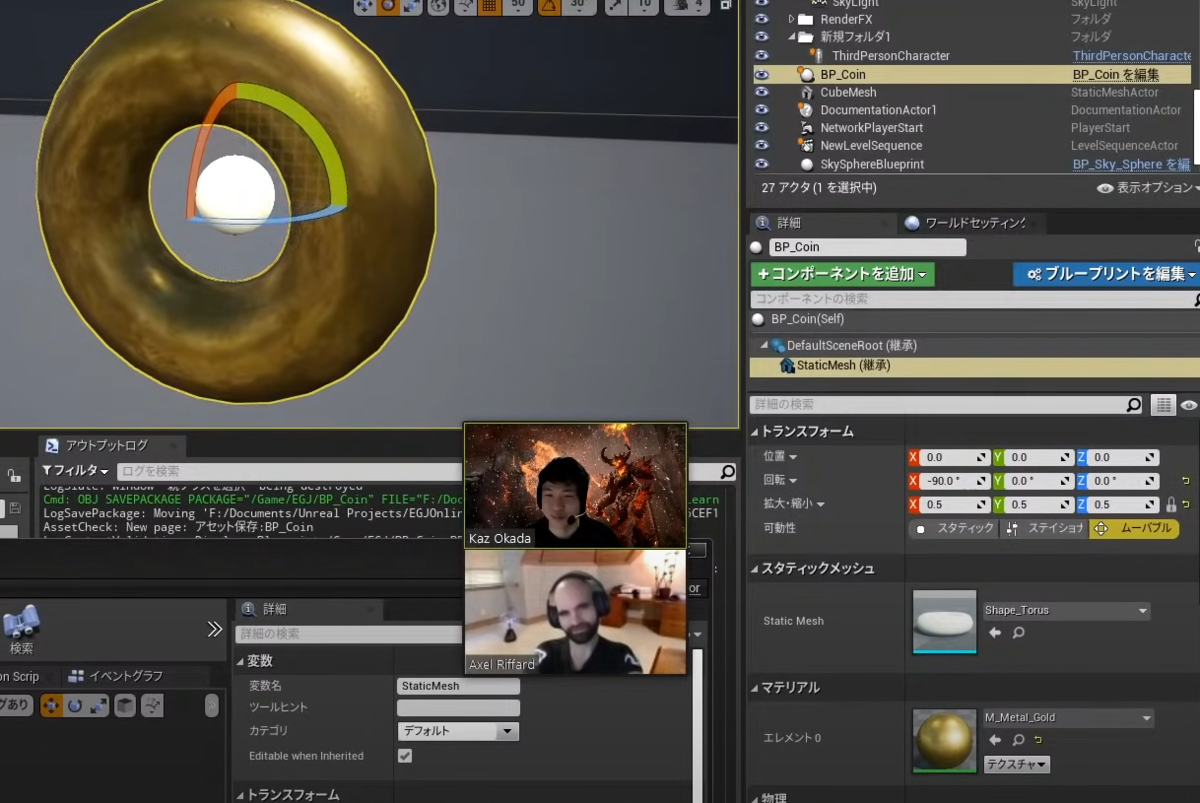Toggle visibility of ThirdPersonCharacter actor
Image resolution: width=1200 pixels, height=803 pixels.
tap(762, 56)
